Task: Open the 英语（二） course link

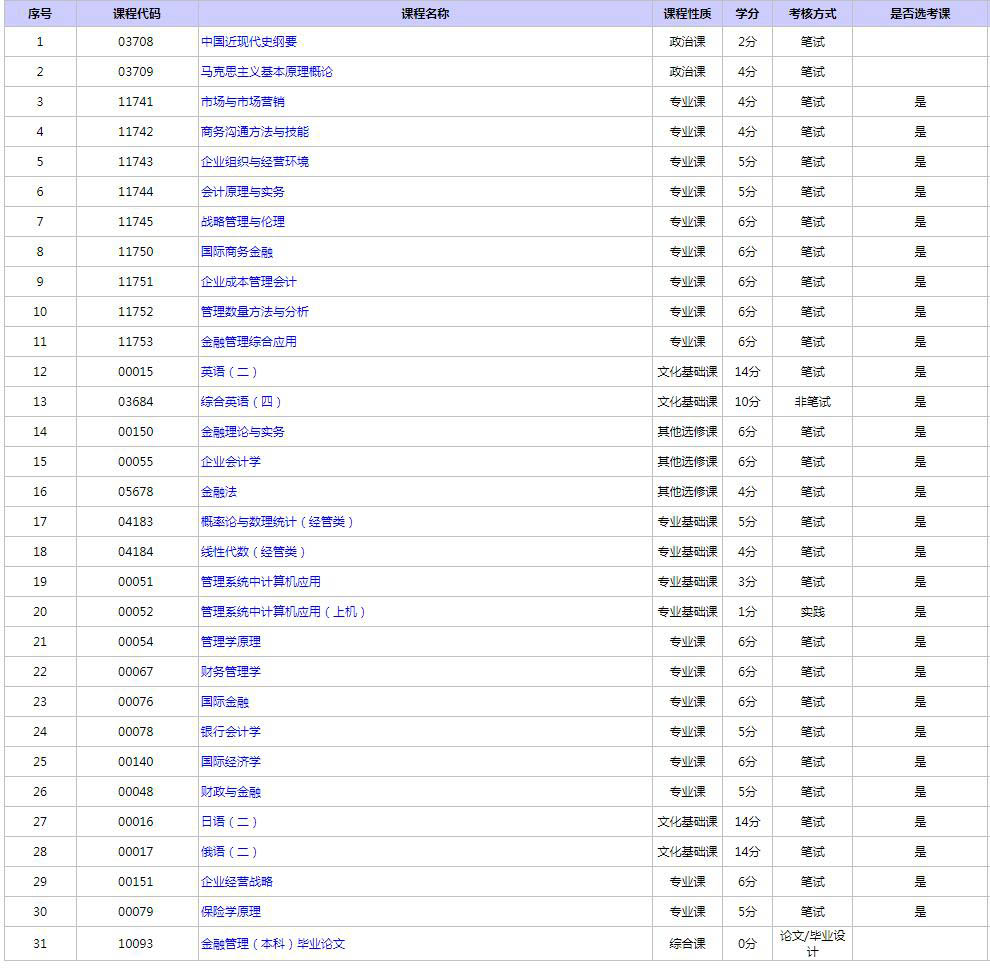Action: 229,372
